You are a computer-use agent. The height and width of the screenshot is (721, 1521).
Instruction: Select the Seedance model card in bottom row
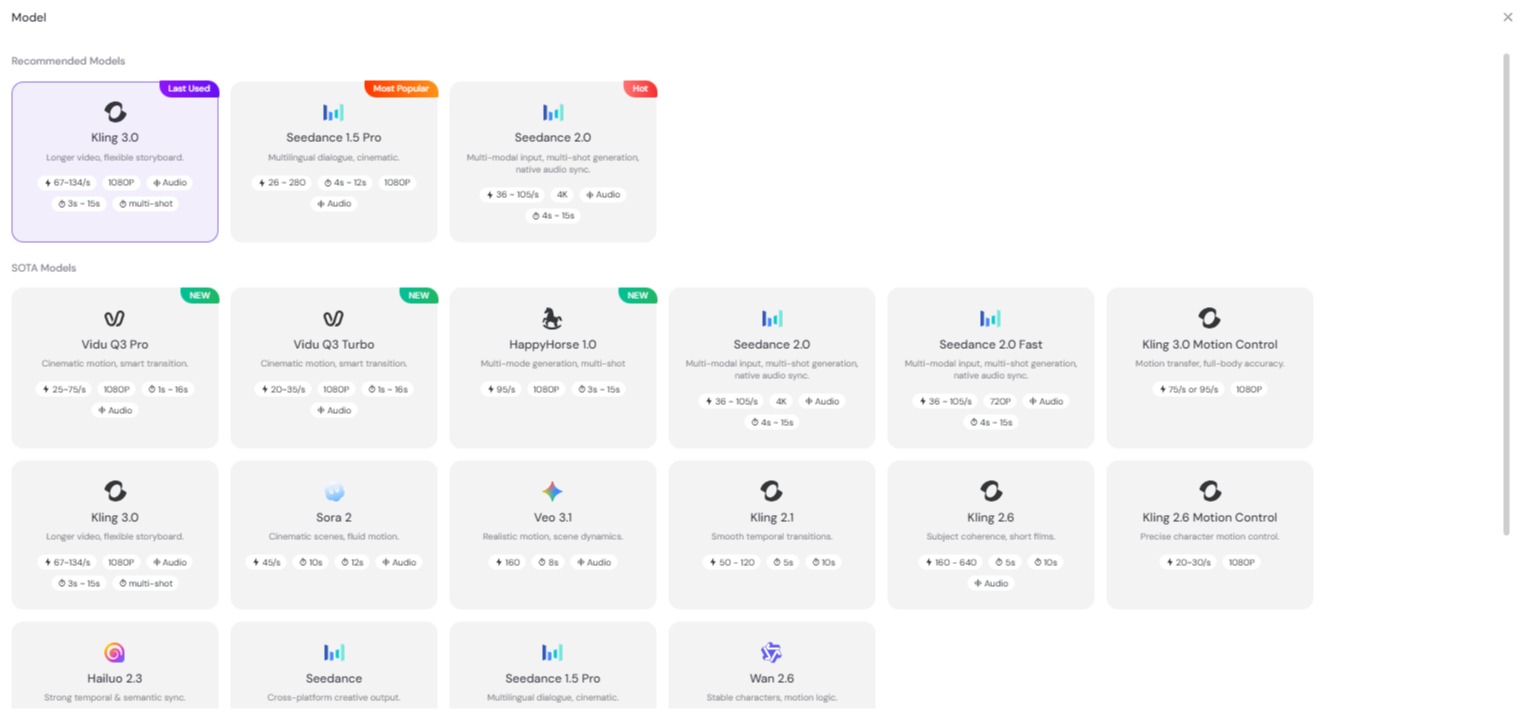(334, 666)
